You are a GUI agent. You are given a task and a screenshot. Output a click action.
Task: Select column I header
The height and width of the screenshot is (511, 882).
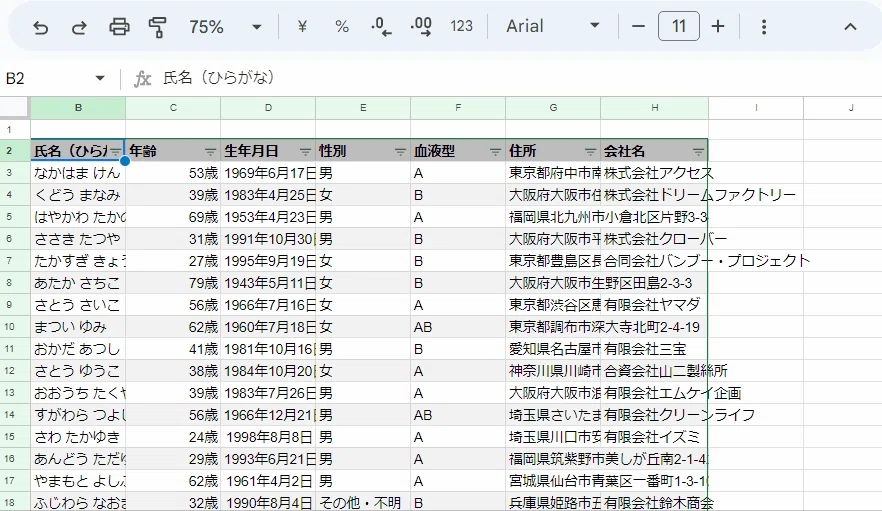[756, 107]
